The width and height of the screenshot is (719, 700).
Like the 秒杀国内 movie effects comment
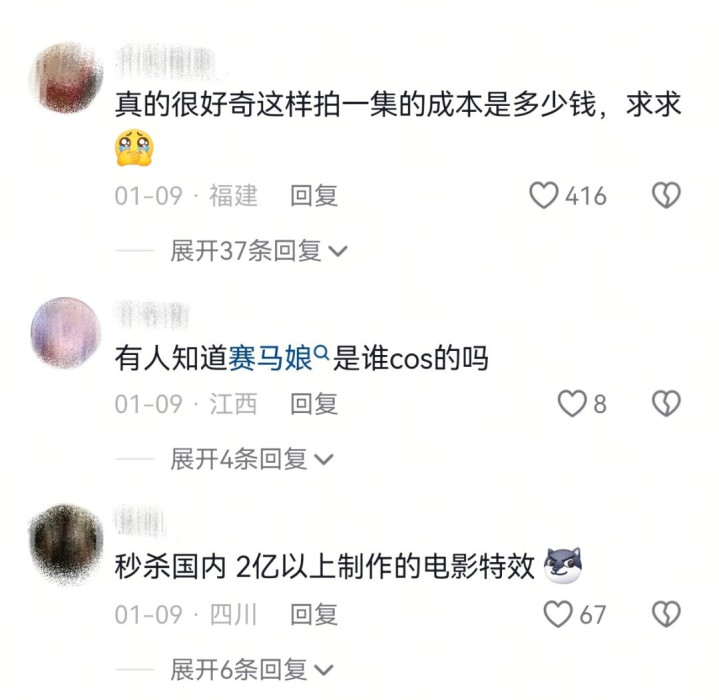(558, 614)
